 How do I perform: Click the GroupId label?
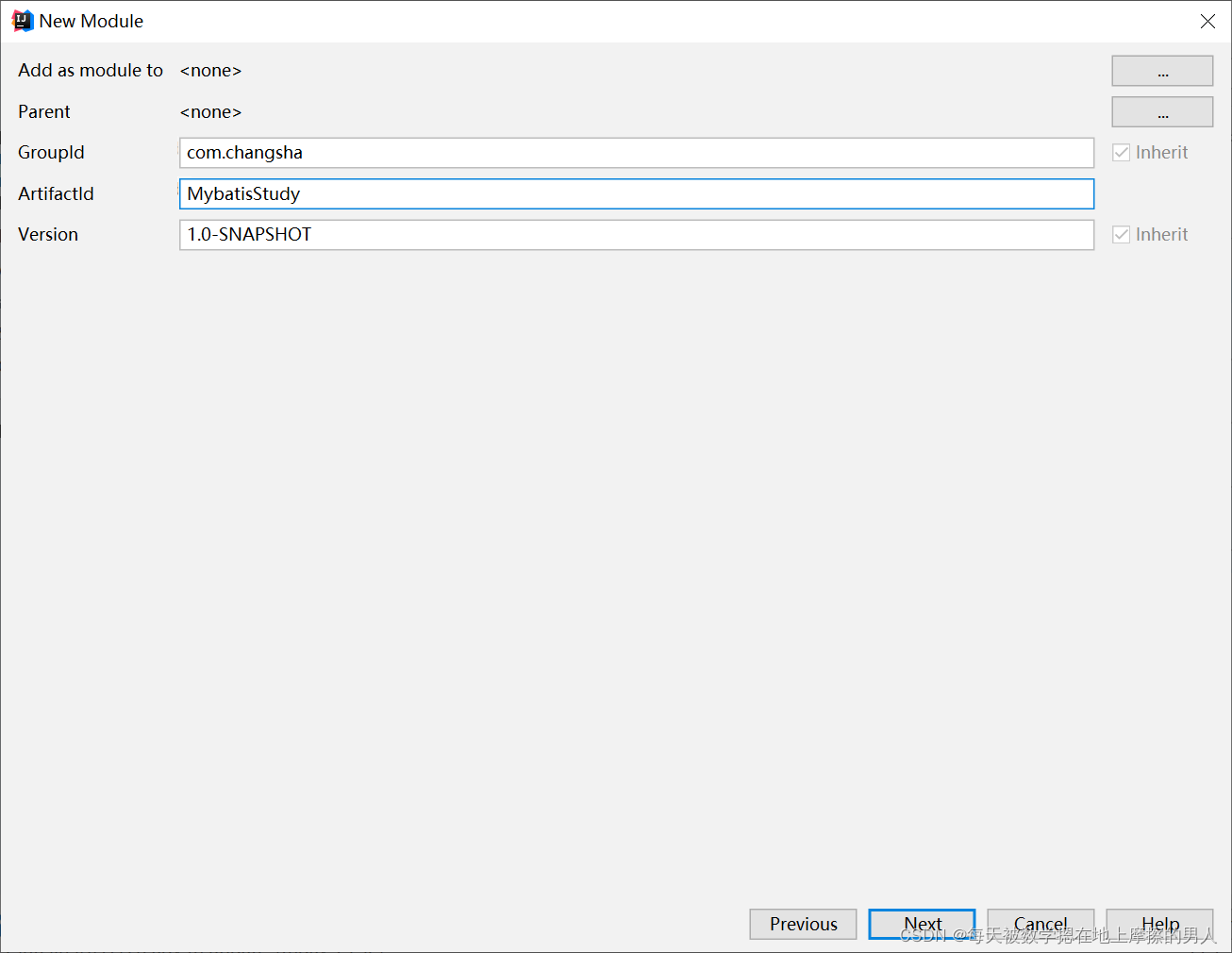point(51,153)
